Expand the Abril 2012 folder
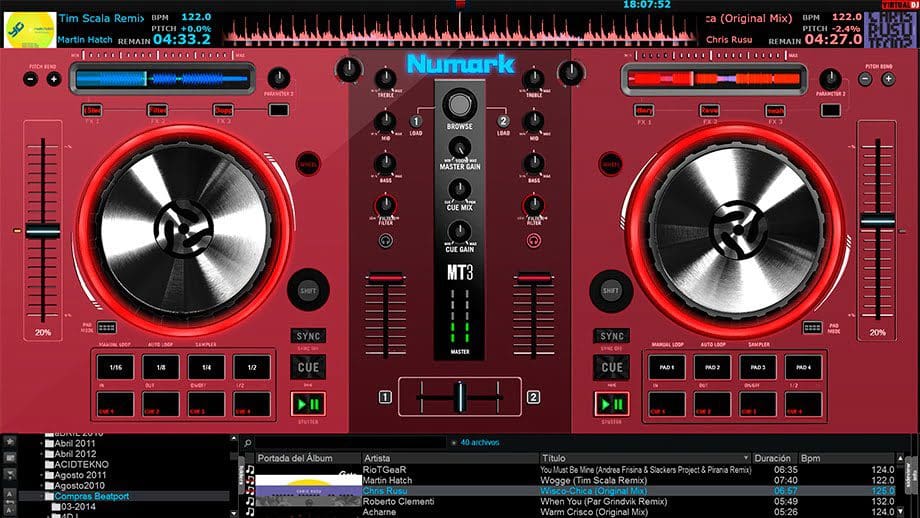The height and width of the screenshot is (518, 920). pyautogui.click(x=42, y=454)
